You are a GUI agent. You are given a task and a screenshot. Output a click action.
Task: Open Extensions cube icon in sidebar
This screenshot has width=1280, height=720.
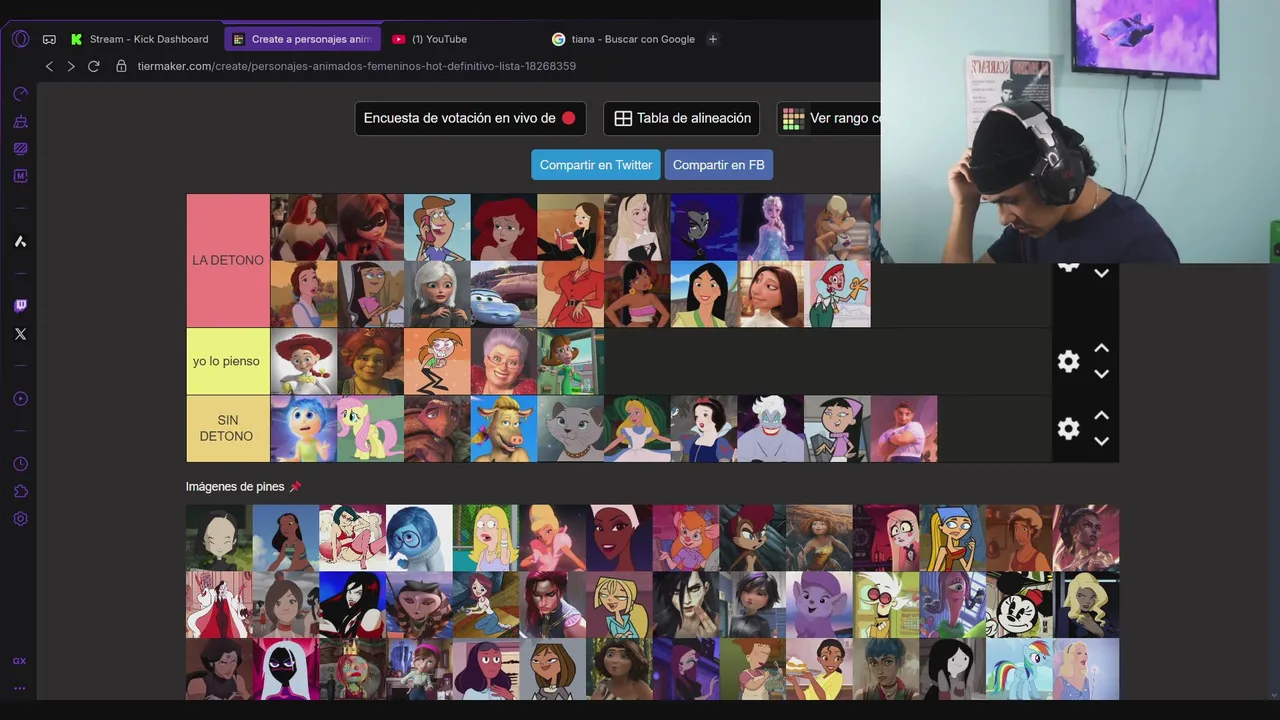click(20, 492)
